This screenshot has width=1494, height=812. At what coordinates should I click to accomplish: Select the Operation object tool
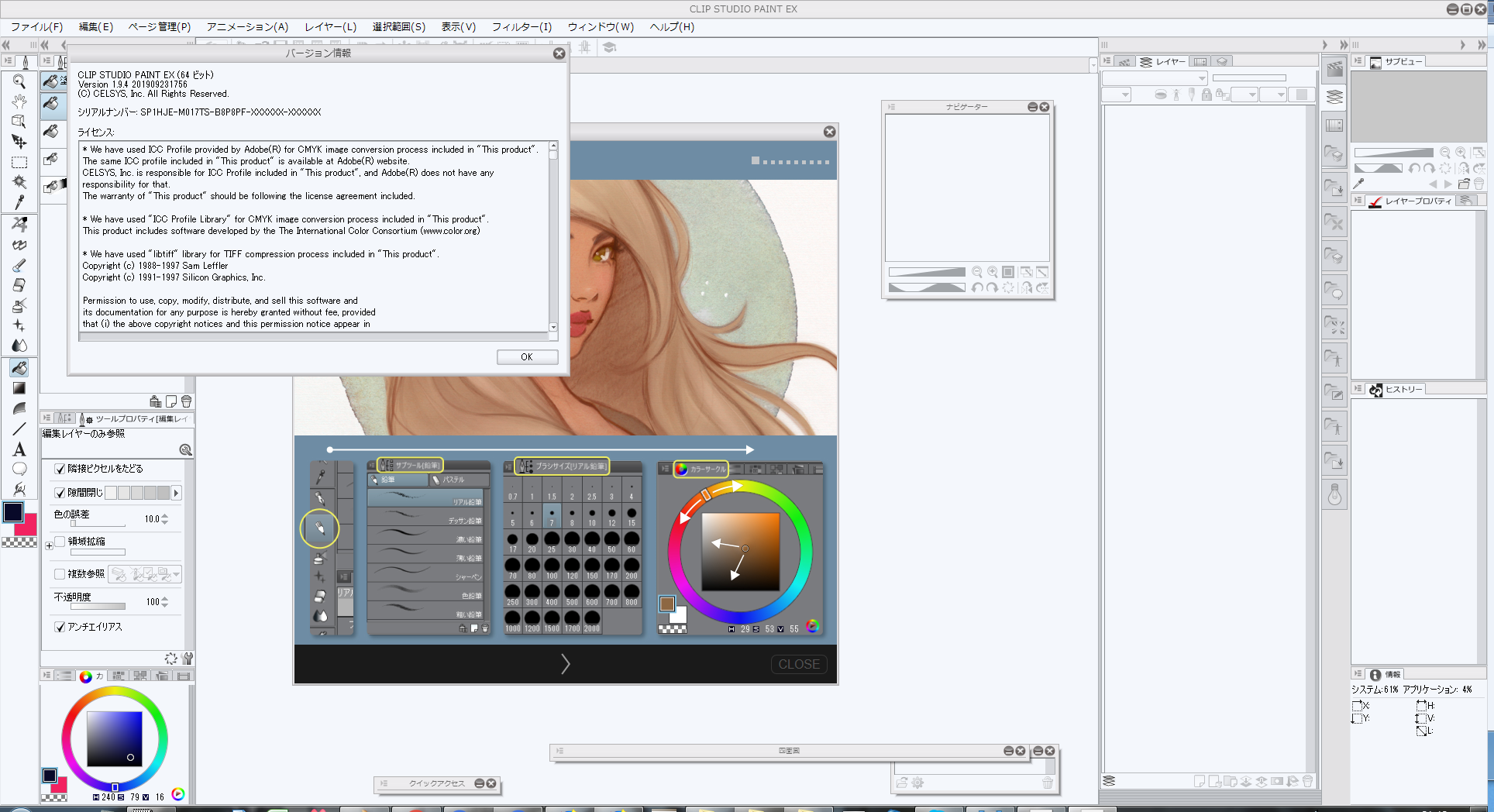tap(19, 122)
